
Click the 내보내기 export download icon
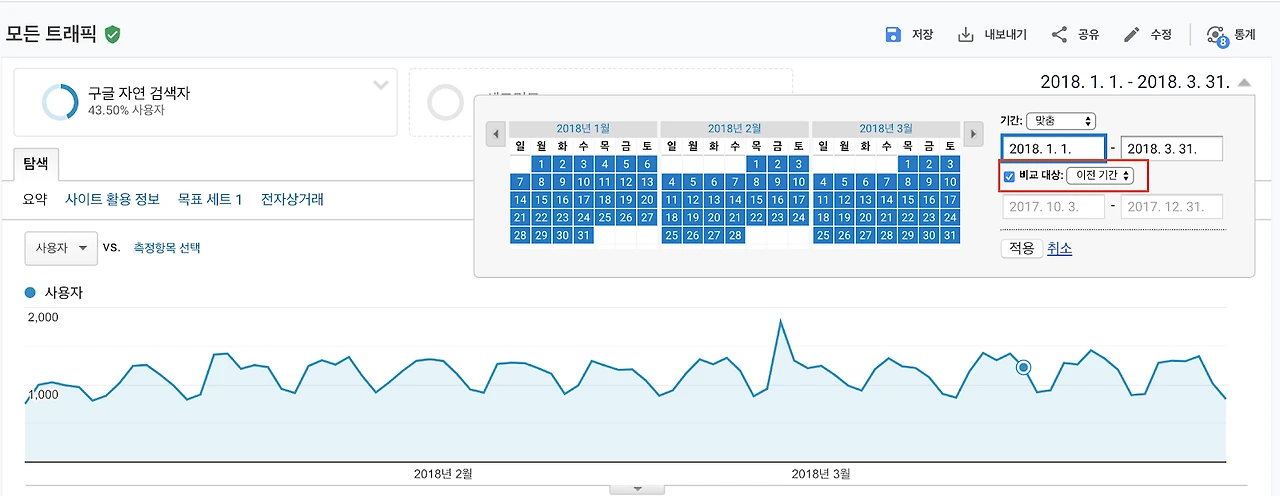pyautogui.click(x=966, y=35)
